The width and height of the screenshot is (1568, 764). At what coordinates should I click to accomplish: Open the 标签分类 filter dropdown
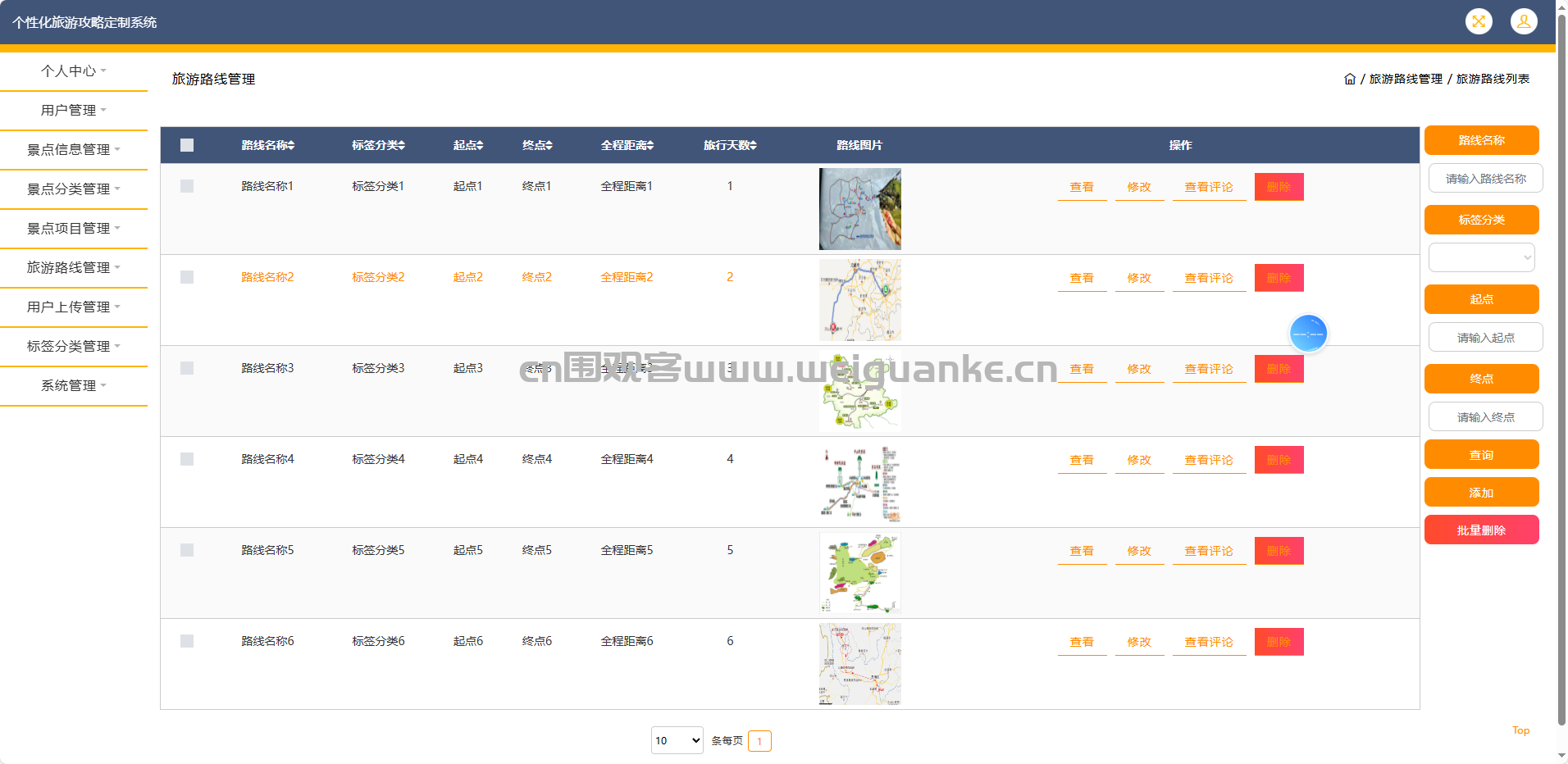(x=1481, y=257)
